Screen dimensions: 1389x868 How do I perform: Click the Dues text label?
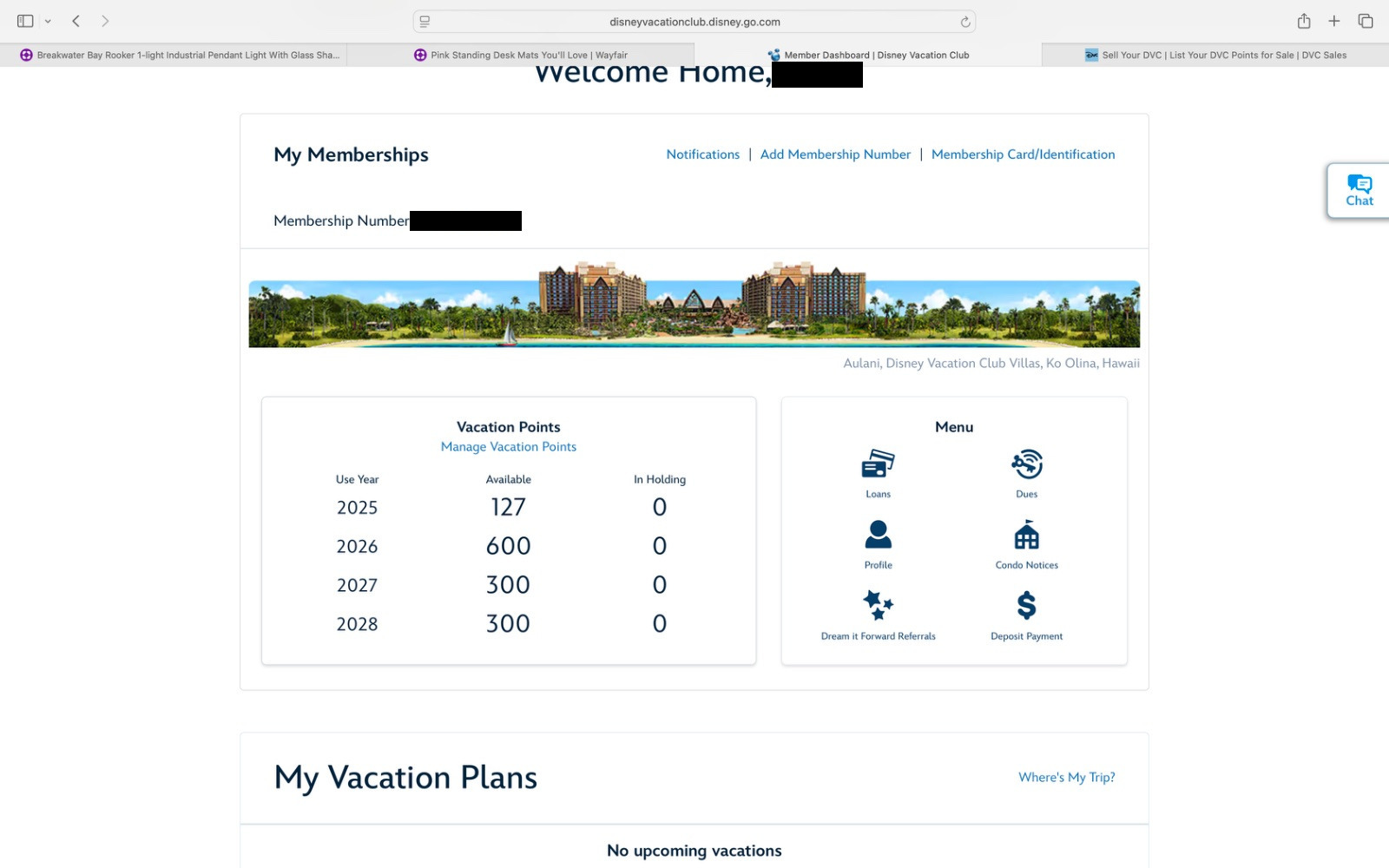(1027, 494)
